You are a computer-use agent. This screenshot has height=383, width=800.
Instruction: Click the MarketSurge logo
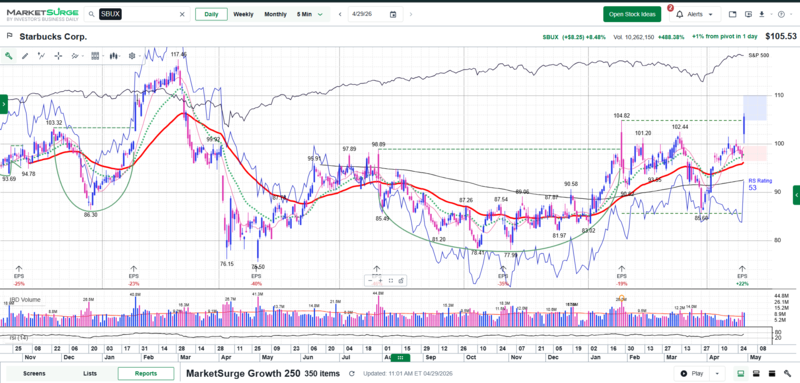[42, 14]
